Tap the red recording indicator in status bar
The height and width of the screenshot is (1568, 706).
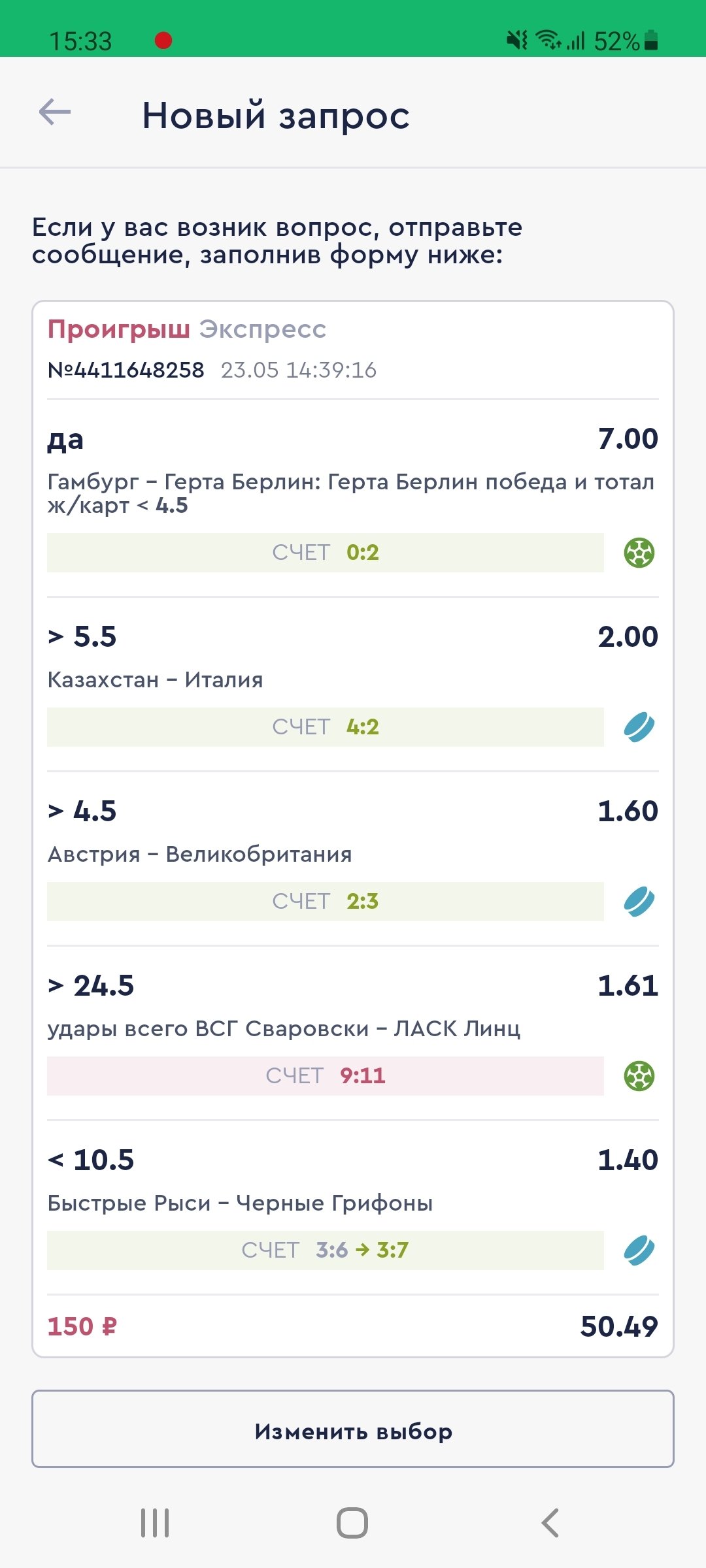(x=163, y=41)
